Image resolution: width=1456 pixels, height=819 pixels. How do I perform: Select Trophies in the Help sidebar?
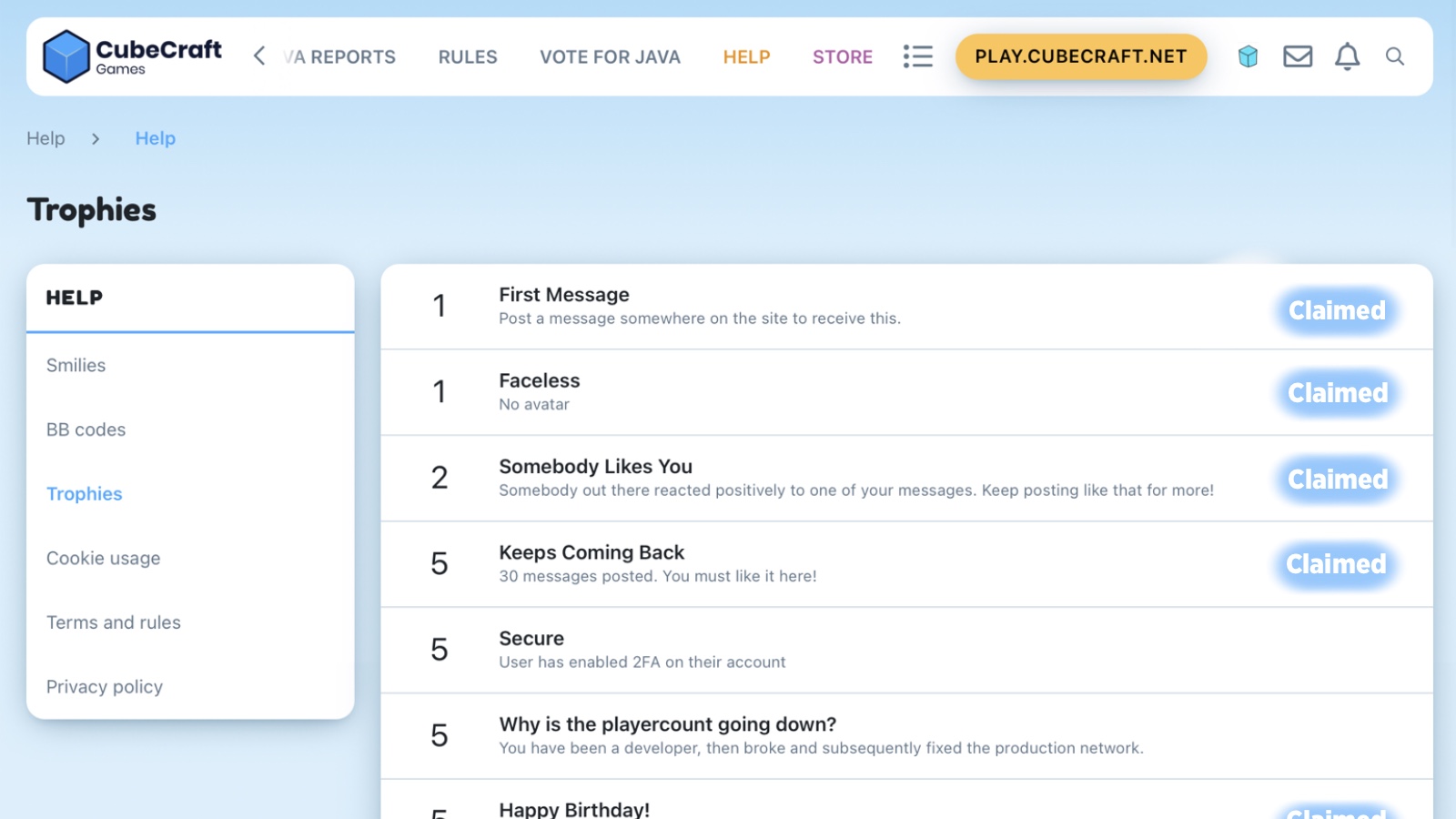click(84, 493)
